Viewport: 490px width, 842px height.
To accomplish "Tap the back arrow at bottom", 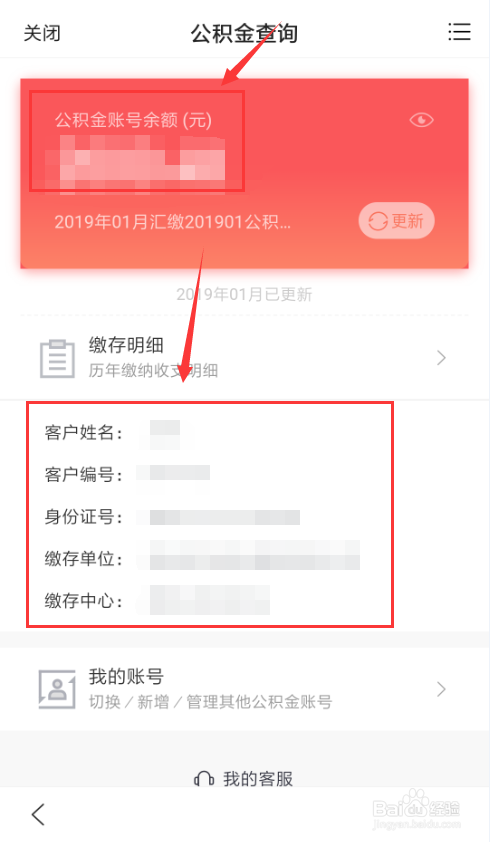I will click(x=38, y=814).
